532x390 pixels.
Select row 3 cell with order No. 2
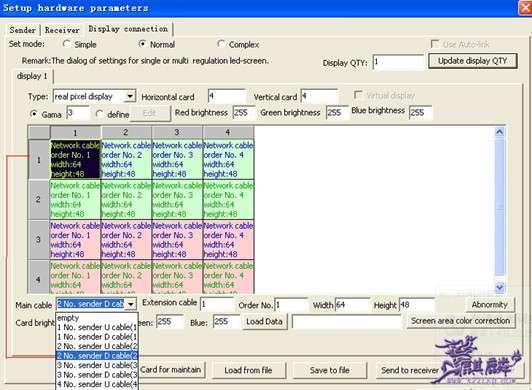pyautogui.click(x=126, y=240)
